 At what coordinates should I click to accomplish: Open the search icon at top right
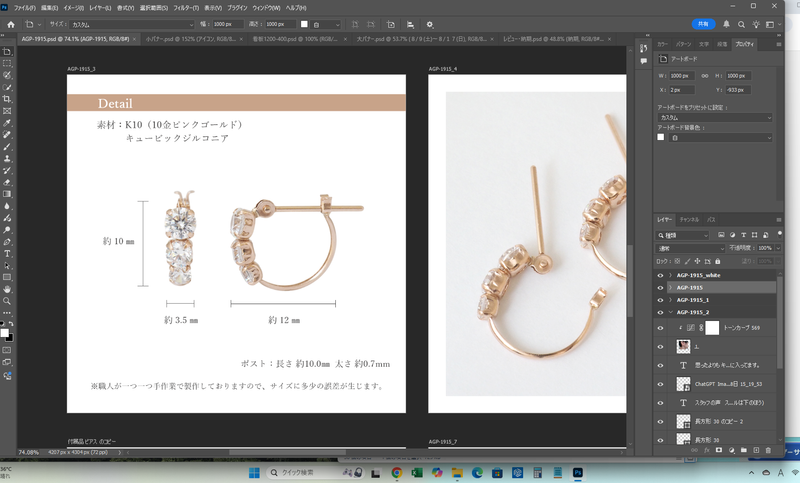tap(741, 24)
